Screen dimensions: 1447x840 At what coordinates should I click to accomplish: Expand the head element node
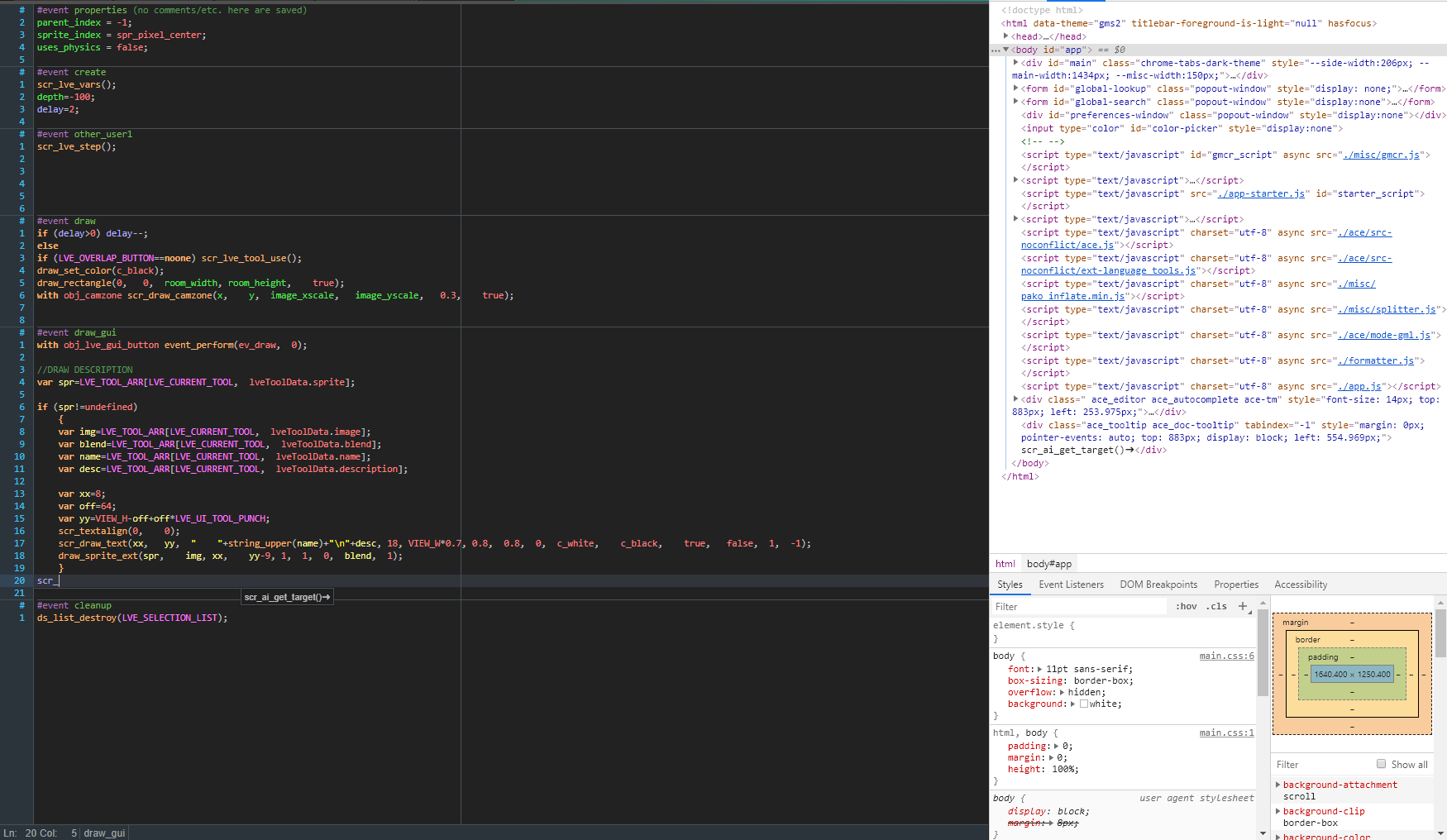[x=1006, y=36]
